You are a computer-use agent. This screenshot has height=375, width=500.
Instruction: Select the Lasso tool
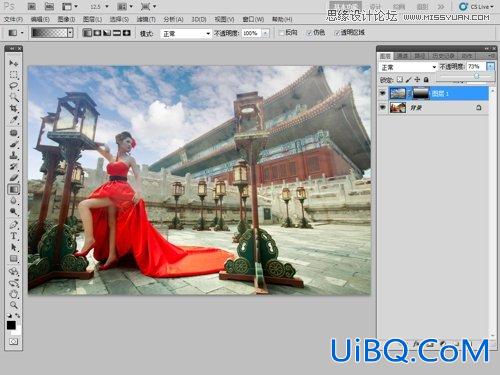tap(13, 86)
